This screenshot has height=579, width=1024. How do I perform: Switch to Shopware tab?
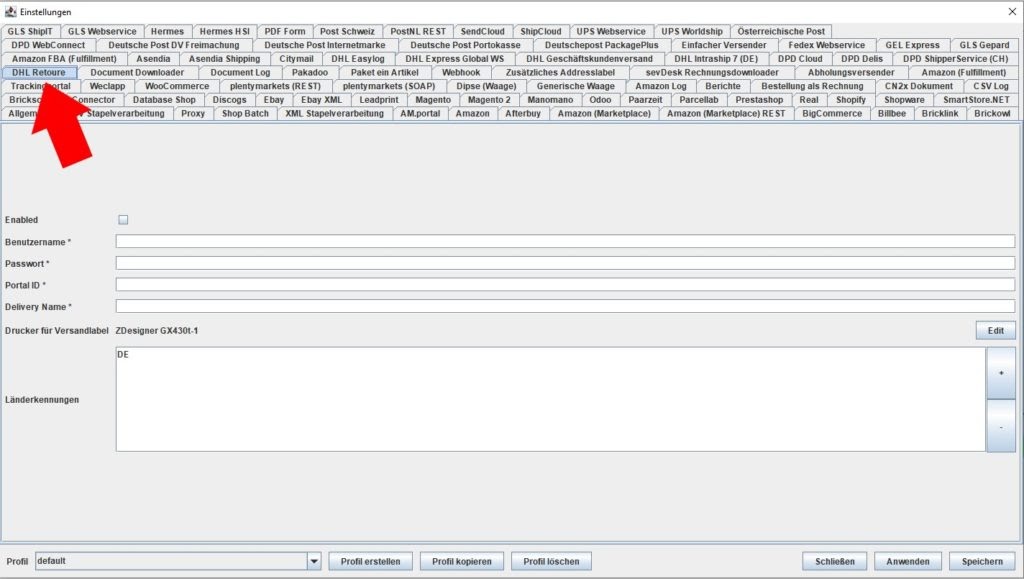tap(904, 100)
